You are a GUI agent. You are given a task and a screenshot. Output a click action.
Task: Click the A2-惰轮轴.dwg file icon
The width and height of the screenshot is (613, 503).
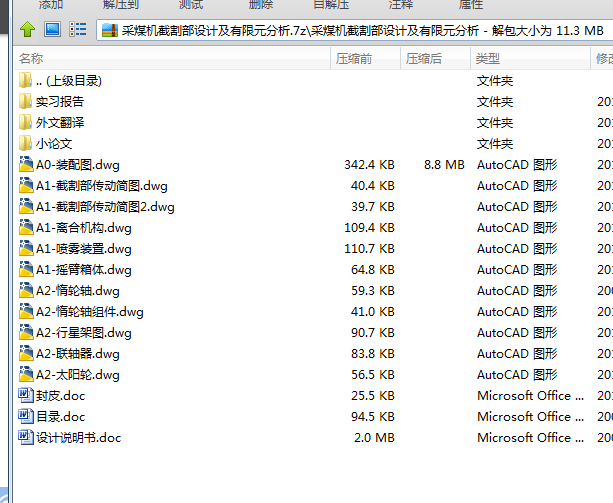tap(26, 291)
